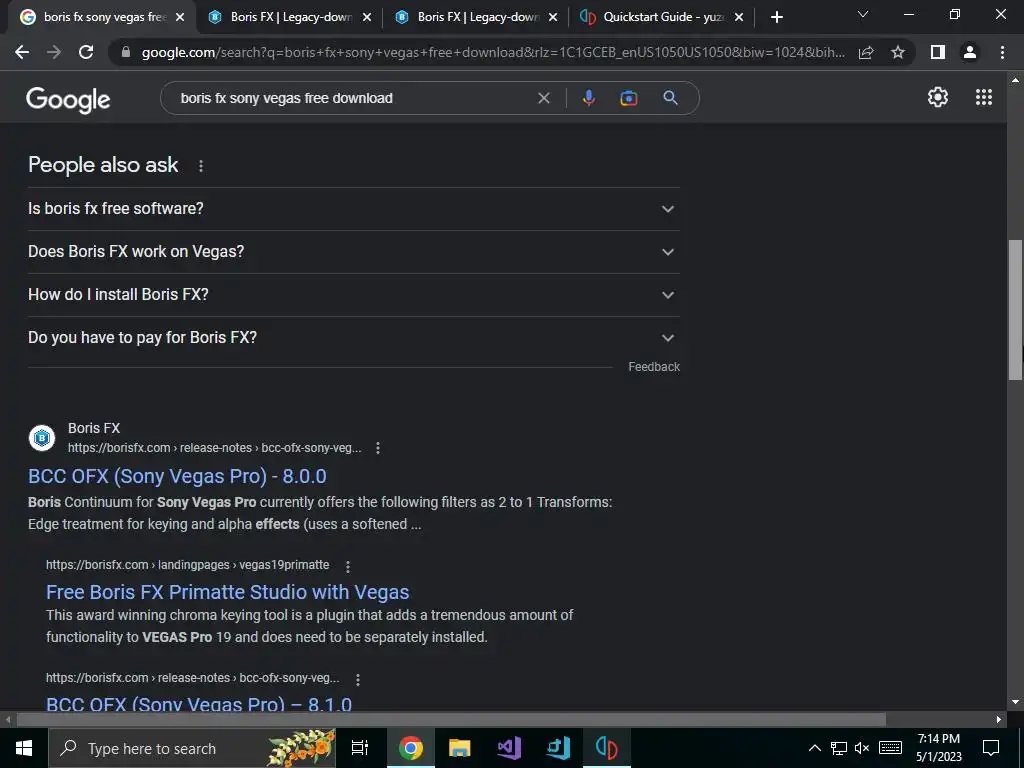Open Google quick settings gear
This screenshot has width=1024, height=768.
pos(938,97)
